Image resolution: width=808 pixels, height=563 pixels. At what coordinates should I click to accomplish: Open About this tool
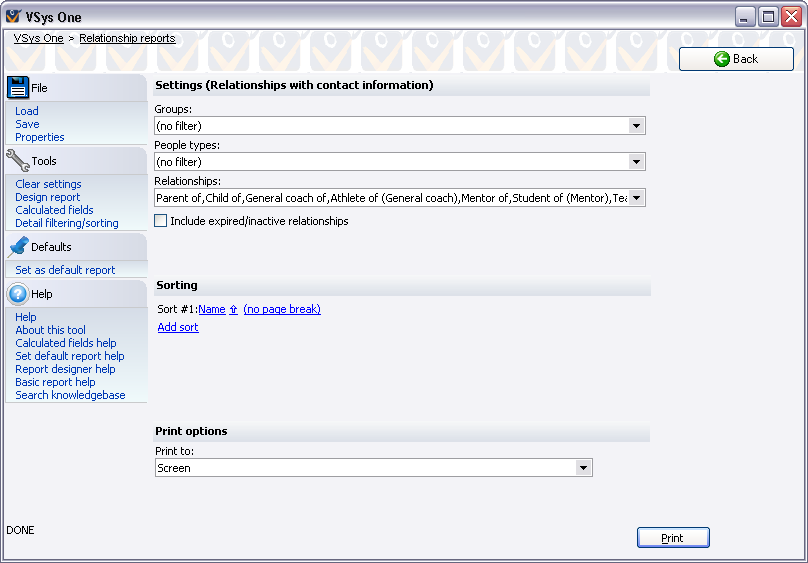tap(50, 330)
